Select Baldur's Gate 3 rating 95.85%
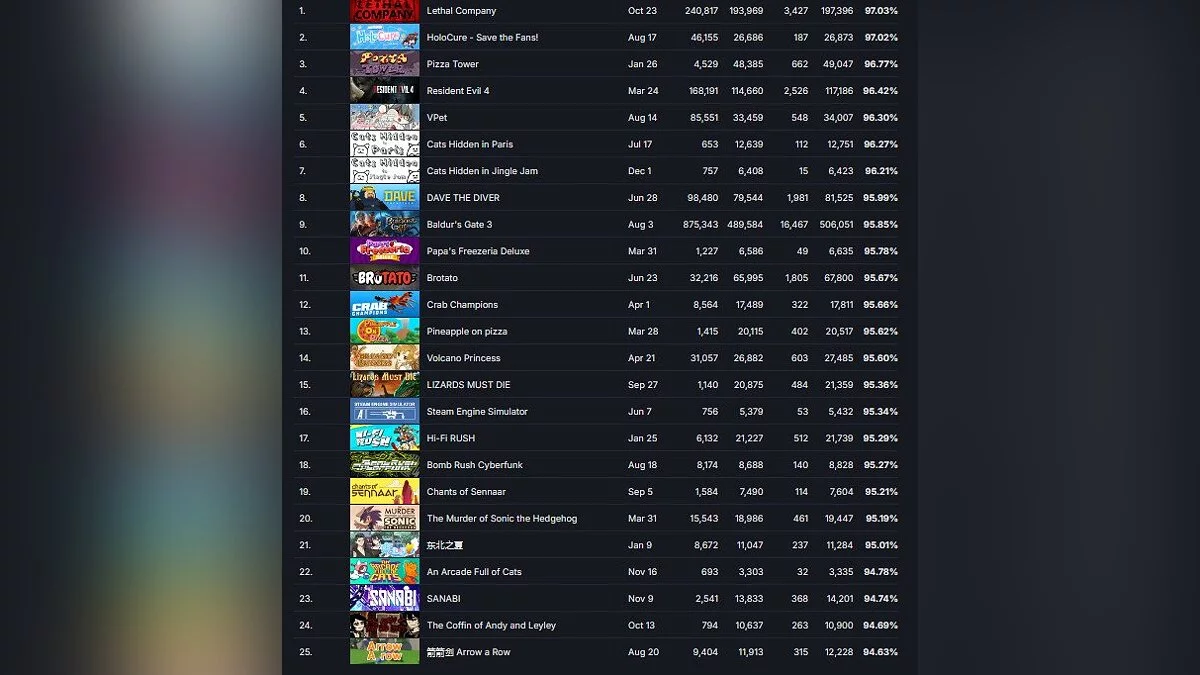This screenshot has width=1200, height=675. [881, 224]
